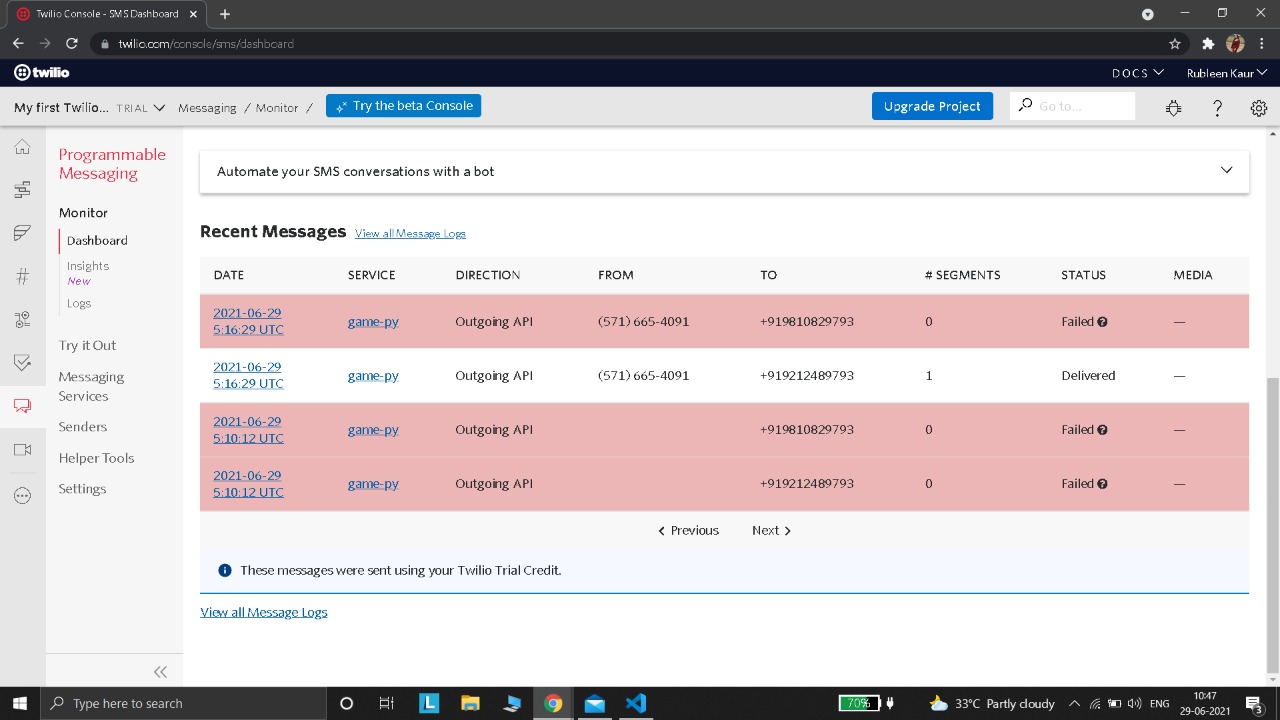This screenshot has height=720, width=1280.
Task: Show hidden system tray icons
Action: 1074,703
